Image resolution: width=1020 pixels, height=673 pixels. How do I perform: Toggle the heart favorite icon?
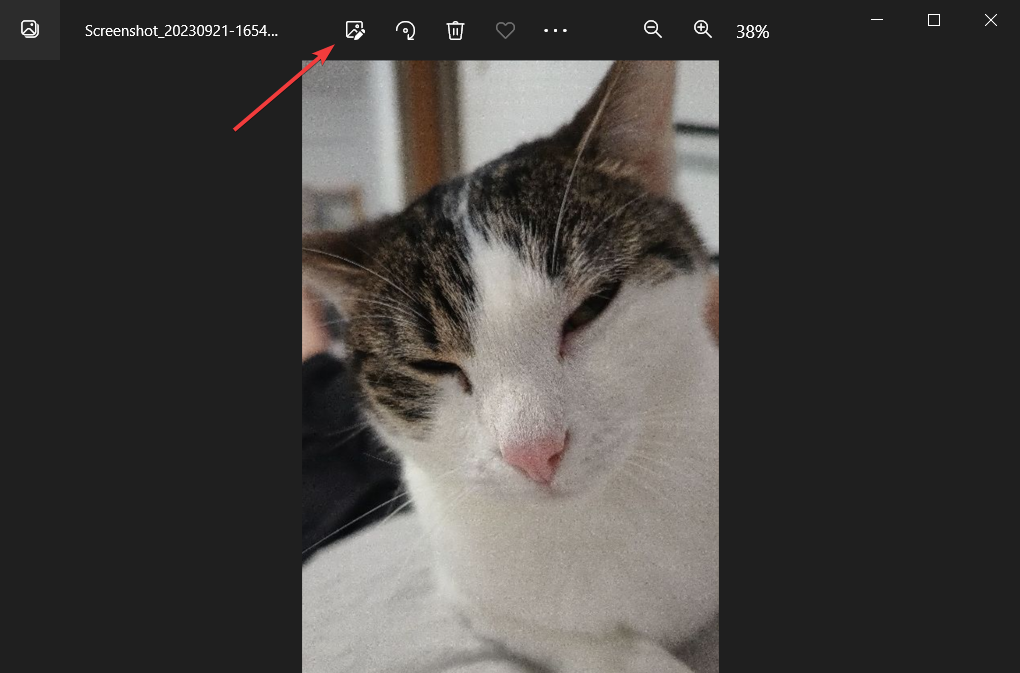505,30
